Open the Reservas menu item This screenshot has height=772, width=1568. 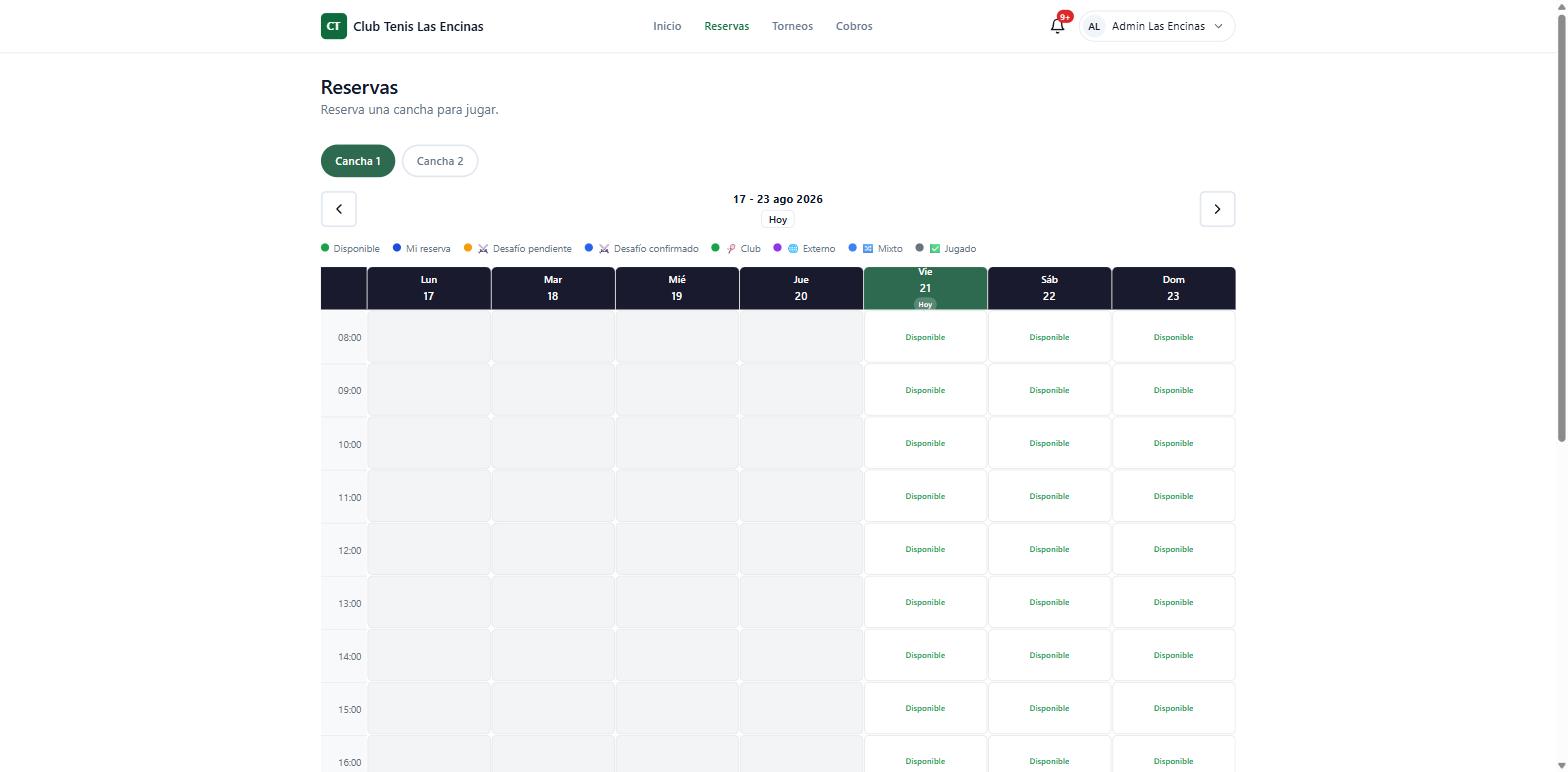point(726,26)
